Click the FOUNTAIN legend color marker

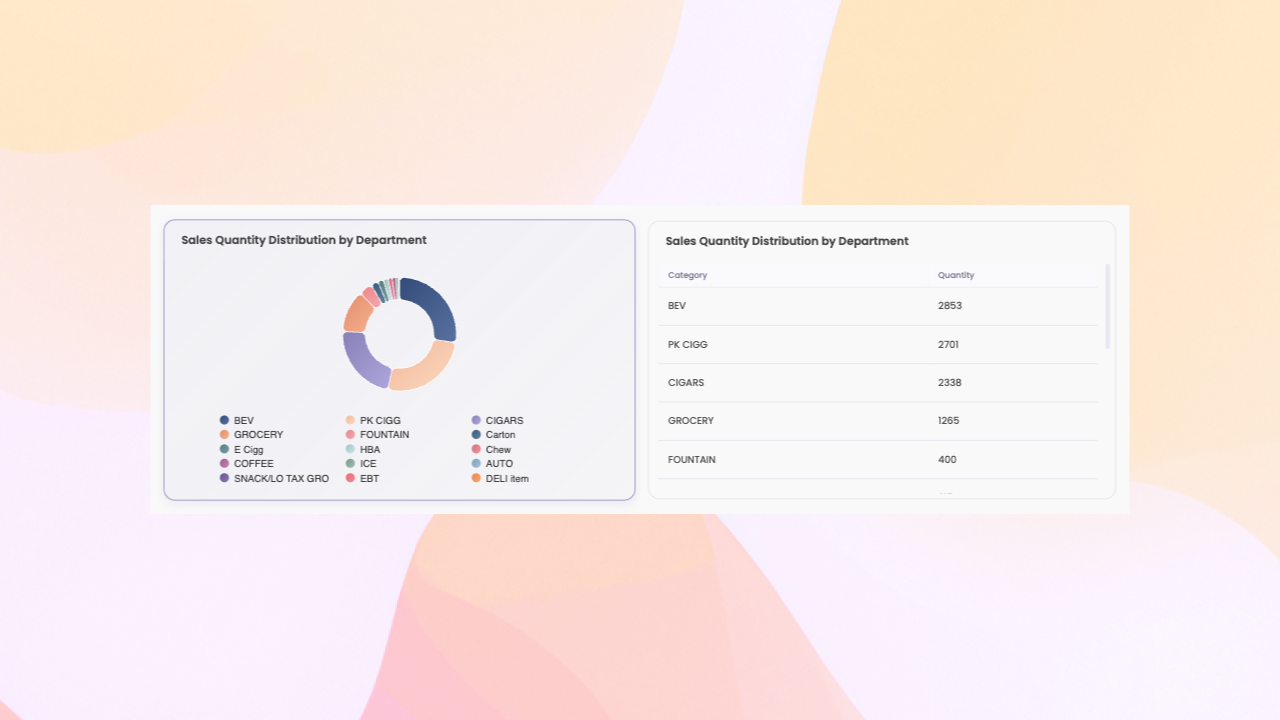[351, 434]
